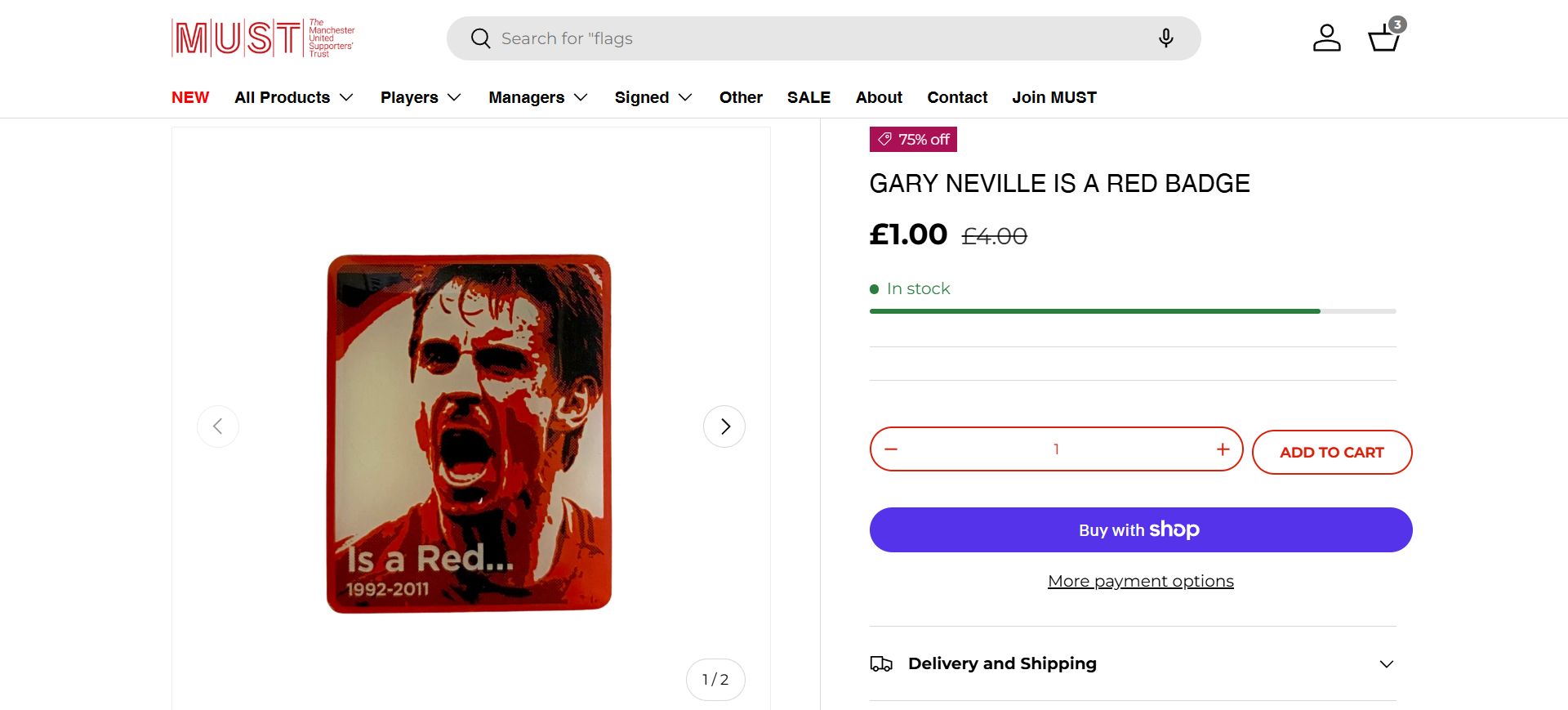Go to the SALE page
Screen dimensions: 1568x710
coord(808,97)
